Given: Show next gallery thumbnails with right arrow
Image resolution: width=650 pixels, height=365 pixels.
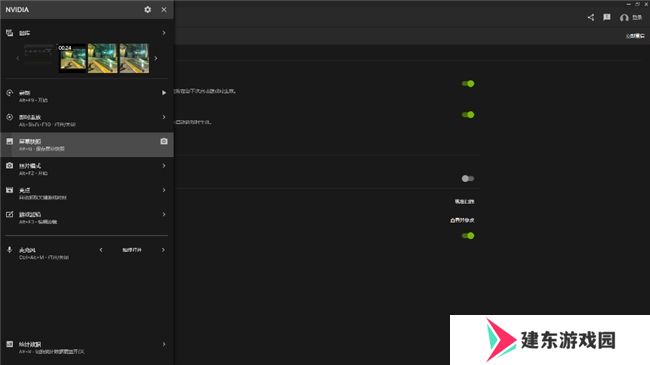Looking at the screenshot, I should pyautogui.click(x=156, y=58).
